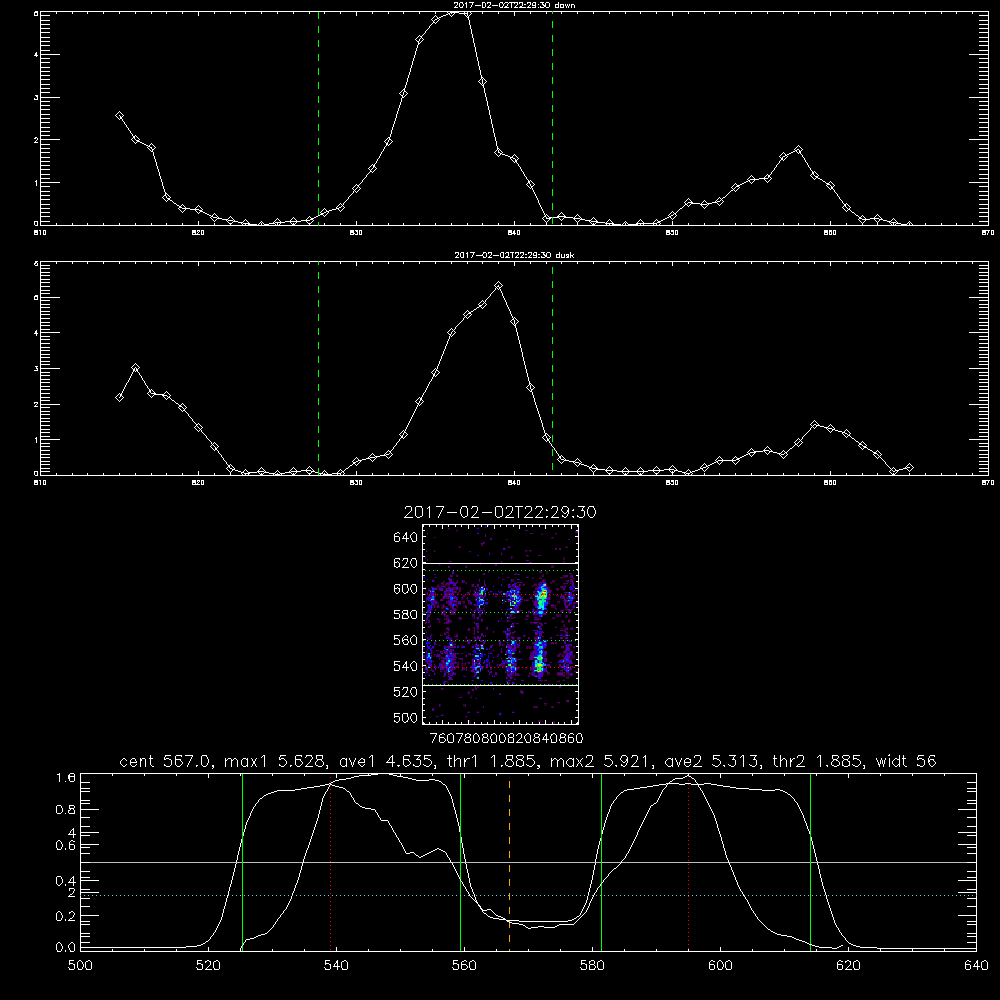This screenshot has height=1000, width=1000.
Task: Click the 'widt 56' value
Action: [906, 761]
